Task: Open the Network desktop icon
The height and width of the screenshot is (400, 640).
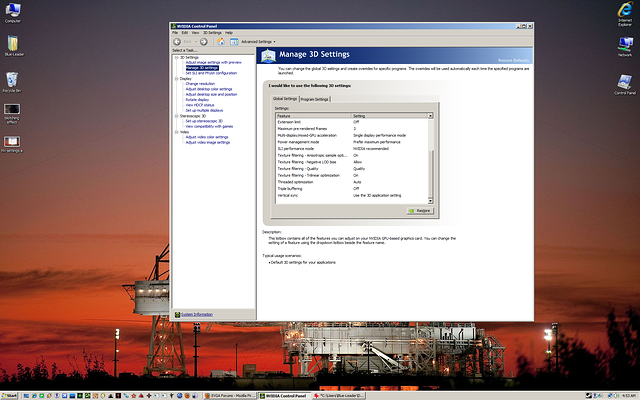Action: [625, 45]
